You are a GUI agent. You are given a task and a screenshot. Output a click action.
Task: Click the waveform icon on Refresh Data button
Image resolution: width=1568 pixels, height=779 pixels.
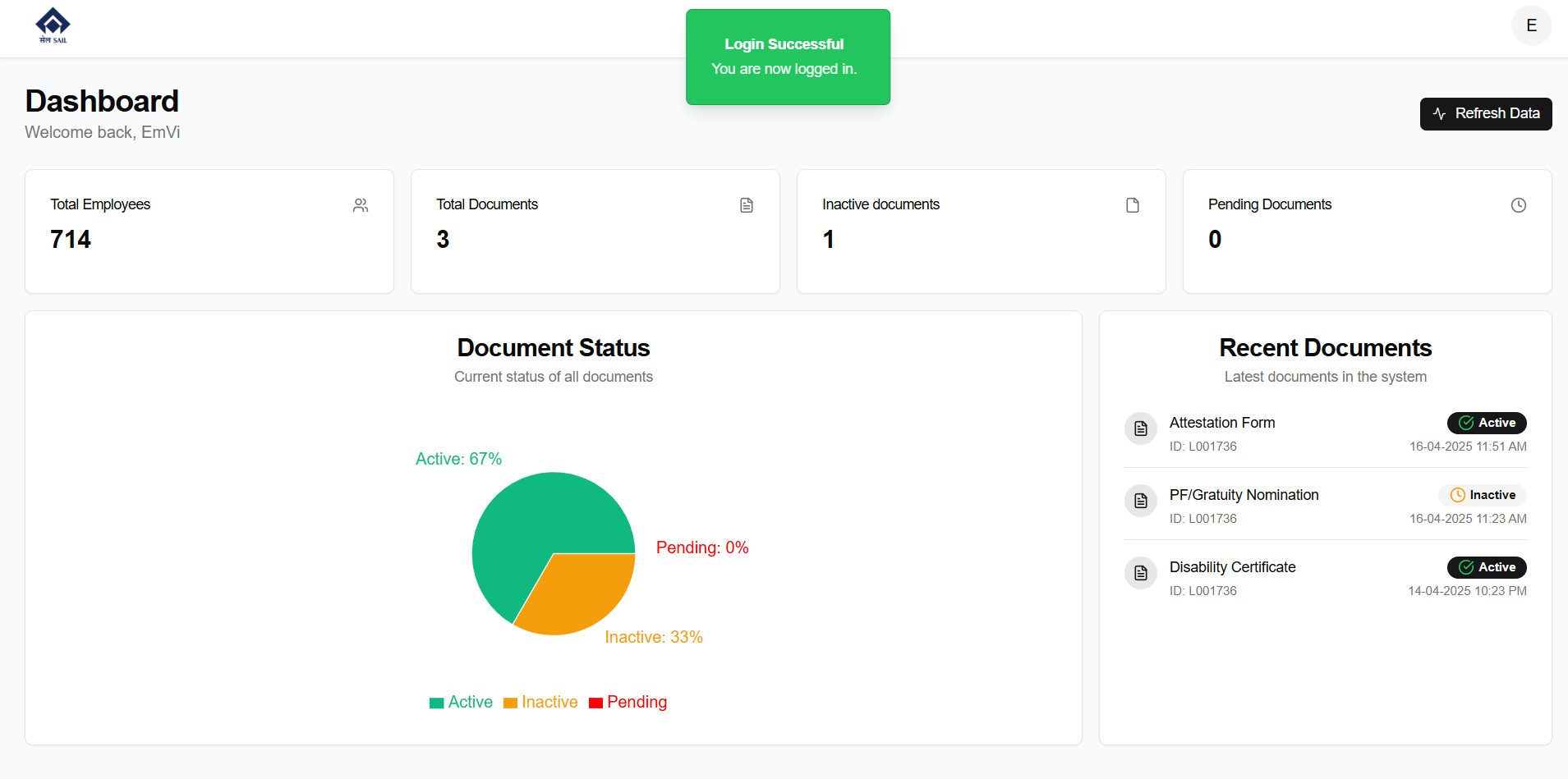pyautogui.click(x=1440, y=113)
